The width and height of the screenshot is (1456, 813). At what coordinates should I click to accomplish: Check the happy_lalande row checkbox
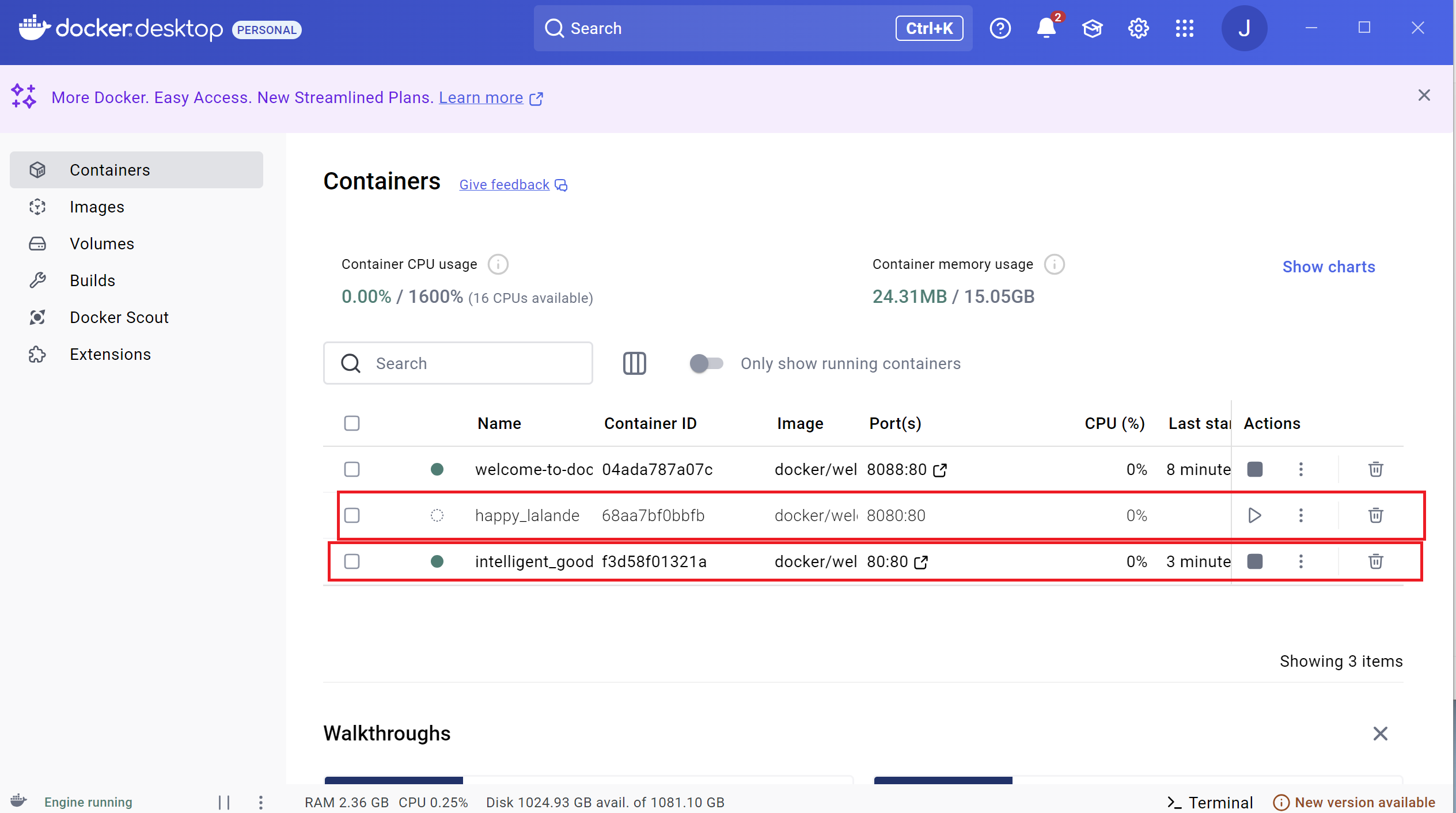pyautogui.click(x=352, y=515)
